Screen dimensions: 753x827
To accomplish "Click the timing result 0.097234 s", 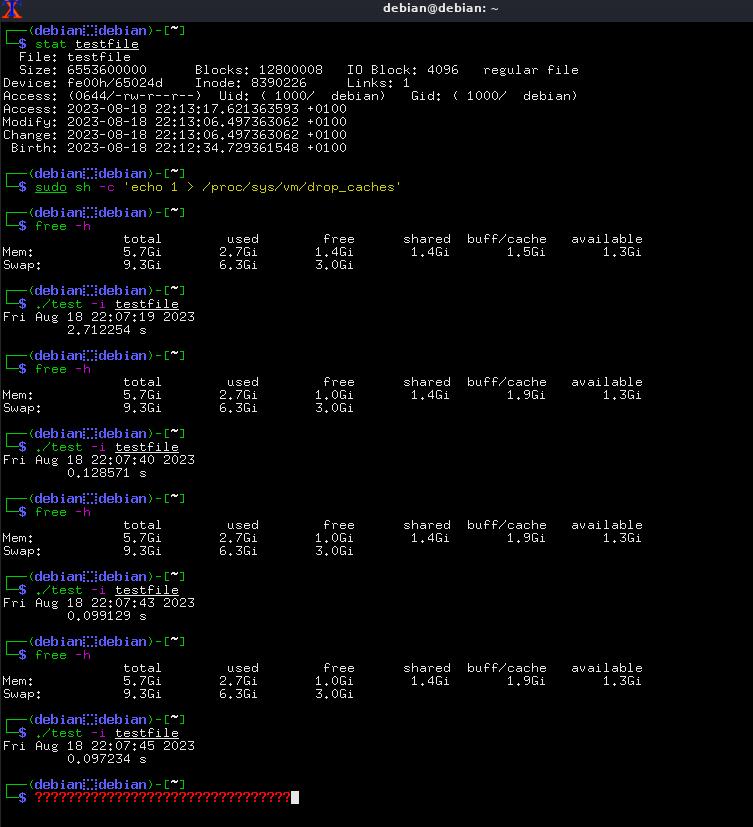I will click(x=107, y=759).
